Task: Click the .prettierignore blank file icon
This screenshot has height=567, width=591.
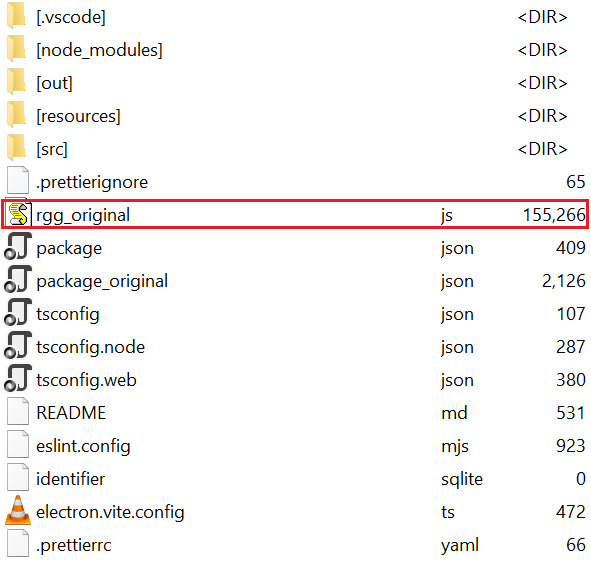Action: (x=18, y=180)
